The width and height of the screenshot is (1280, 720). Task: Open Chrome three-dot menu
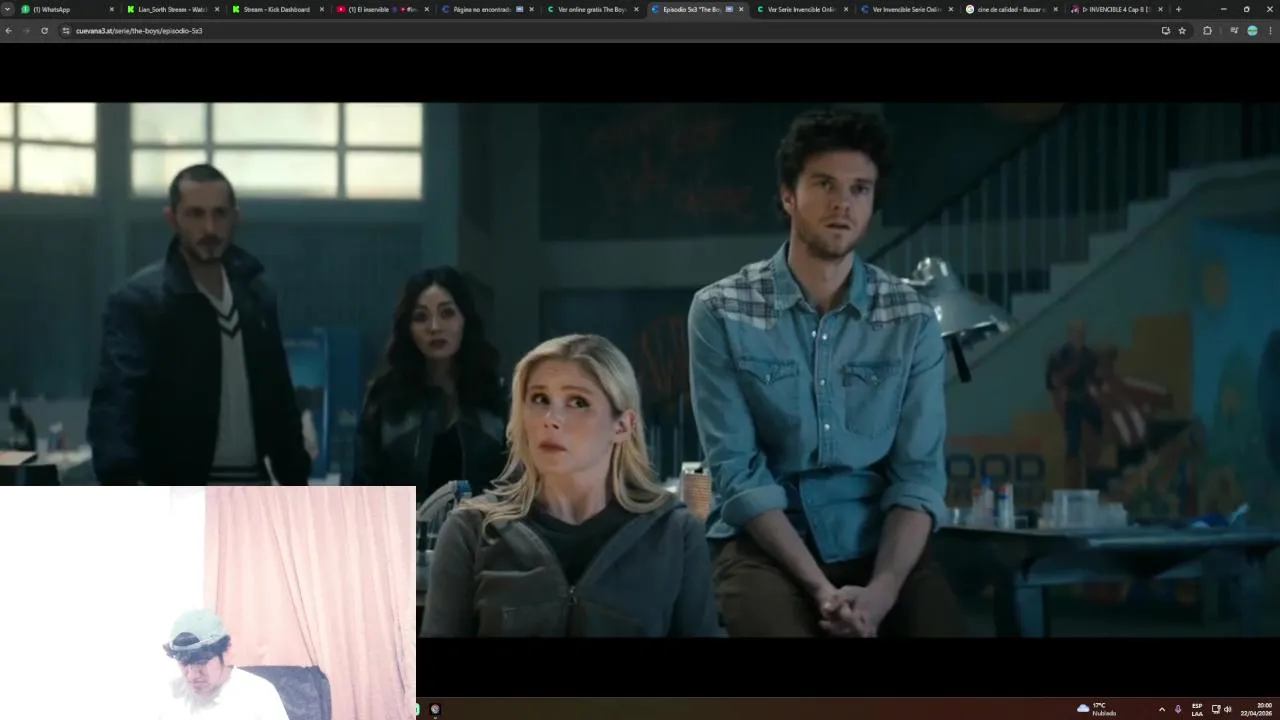(1270, 31)
